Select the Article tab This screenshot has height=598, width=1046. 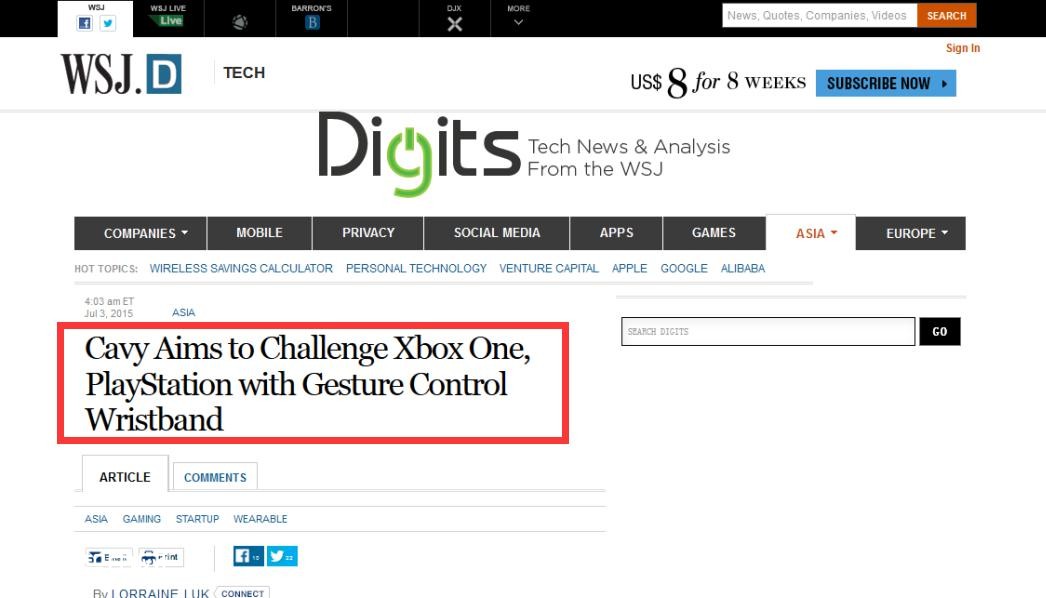click(x=125, y=475)
